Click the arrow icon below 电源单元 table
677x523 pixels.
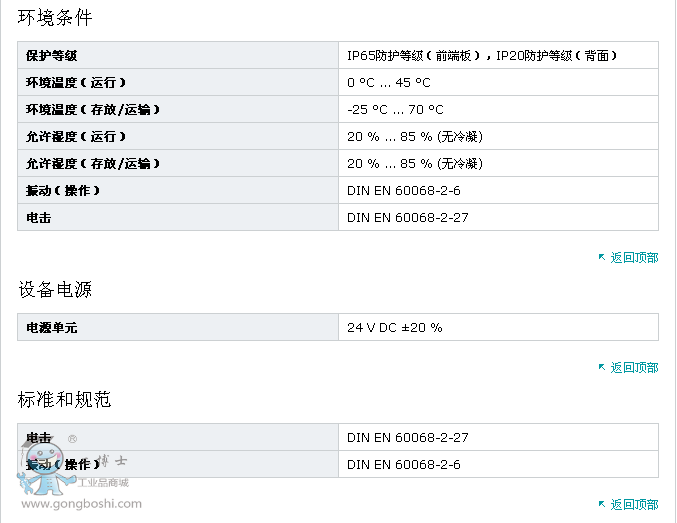coord(602,368)
